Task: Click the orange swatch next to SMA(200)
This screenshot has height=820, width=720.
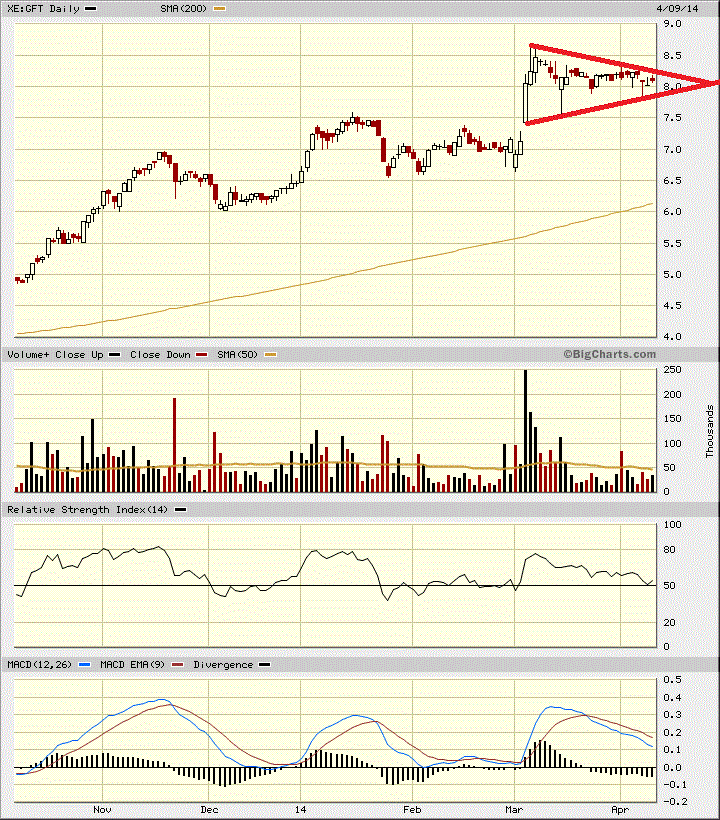Action: coord(219,9)
